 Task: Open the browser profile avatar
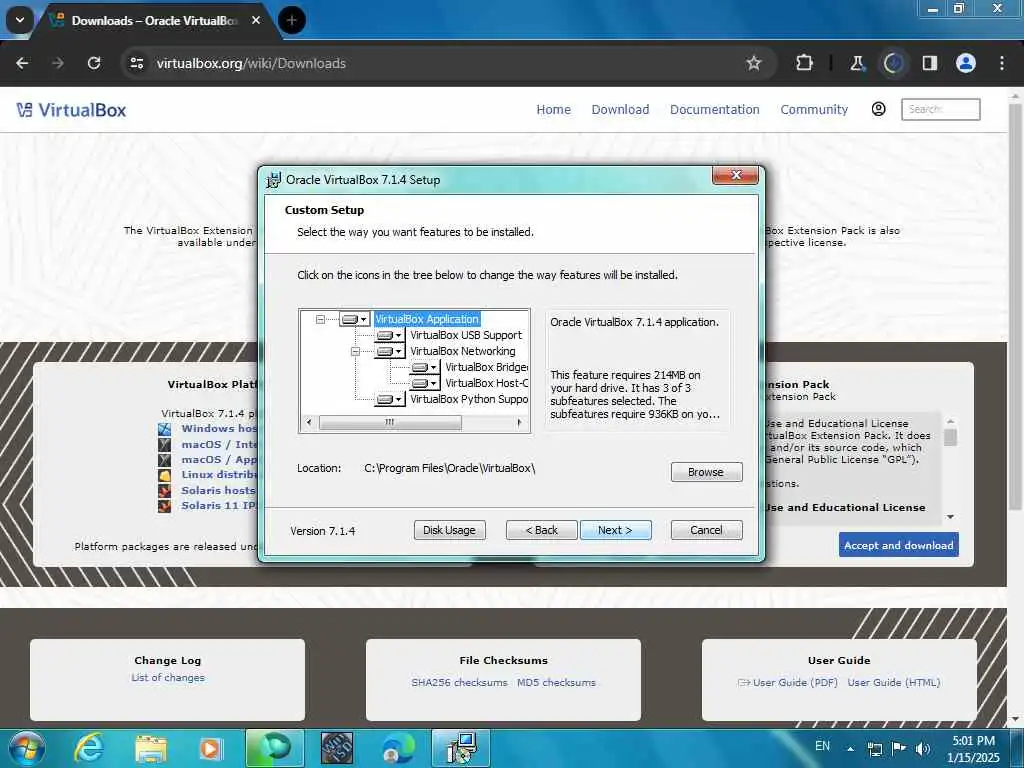point(966,63)
